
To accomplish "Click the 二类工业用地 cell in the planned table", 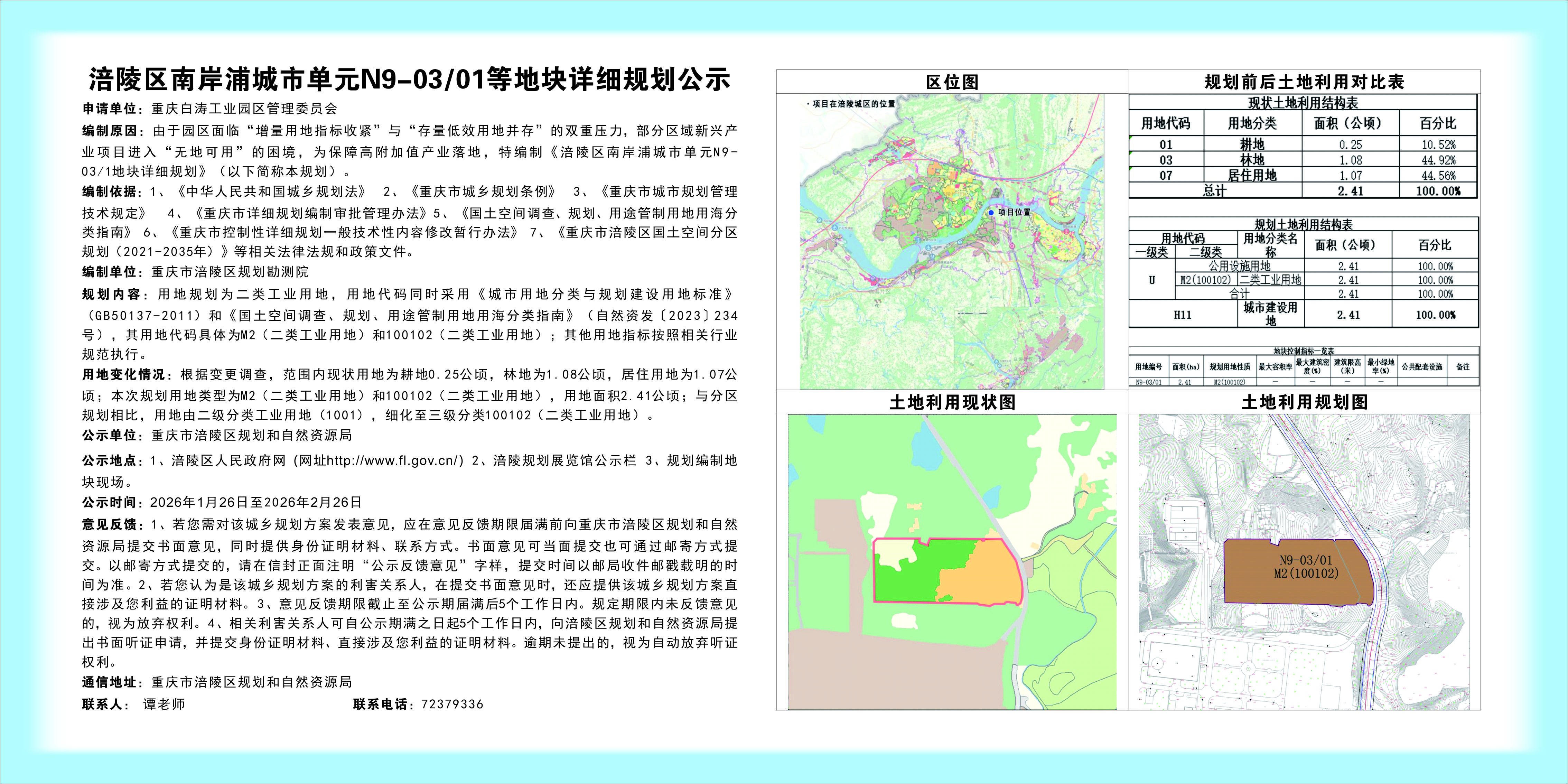I will pos(1270,280).
